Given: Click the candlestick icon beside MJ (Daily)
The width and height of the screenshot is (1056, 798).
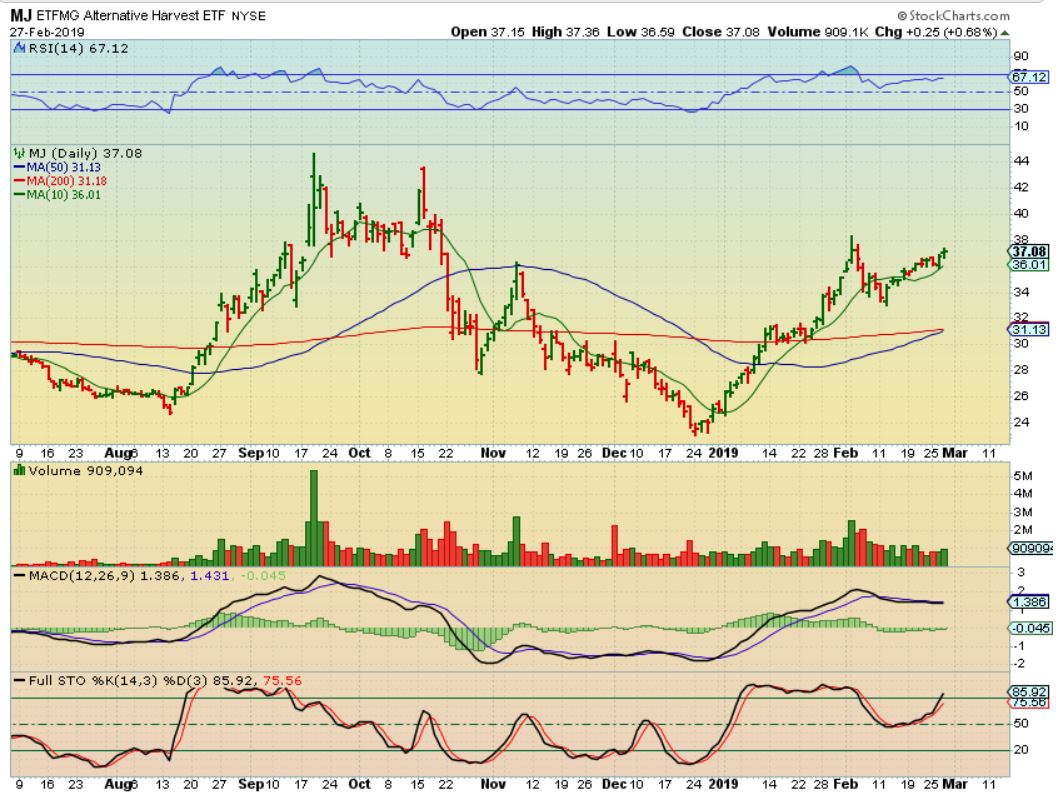Looking at the screenshot, I should click(x=19, y=154).
